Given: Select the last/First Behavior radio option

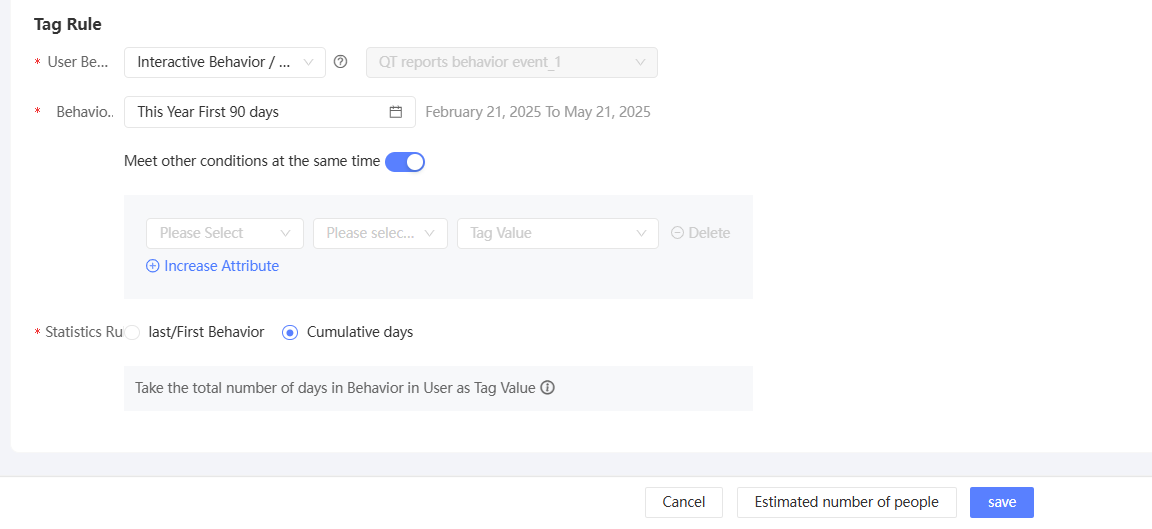Looking at the screenshot, I should [132, 332].
